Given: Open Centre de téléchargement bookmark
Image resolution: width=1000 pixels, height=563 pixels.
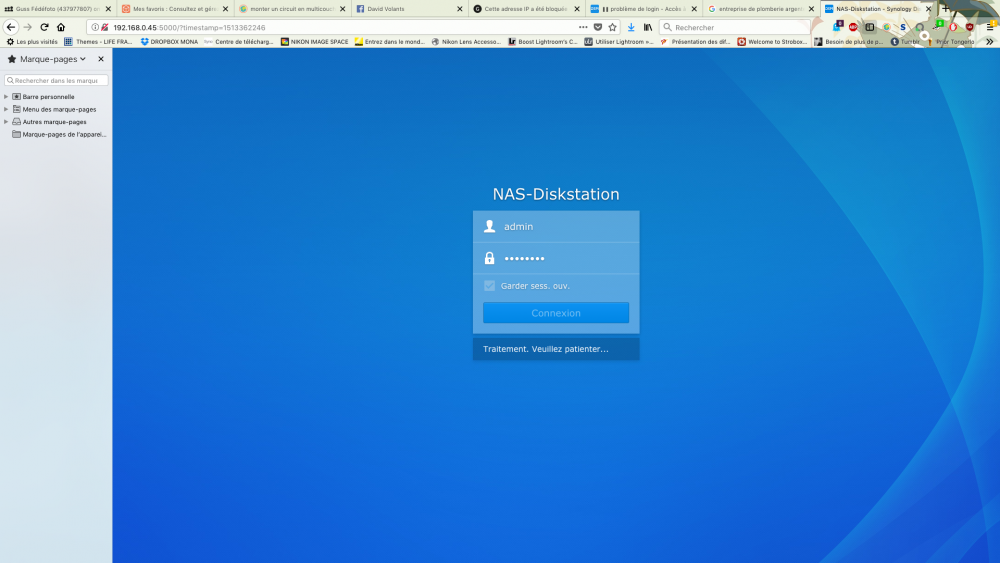Looking at the screenshot, I should coord(239,41).
